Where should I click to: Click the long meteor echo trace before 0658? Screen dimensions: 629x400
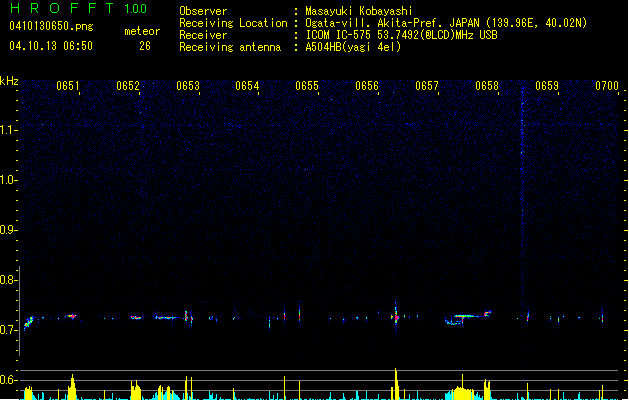(x=468, y=317)
